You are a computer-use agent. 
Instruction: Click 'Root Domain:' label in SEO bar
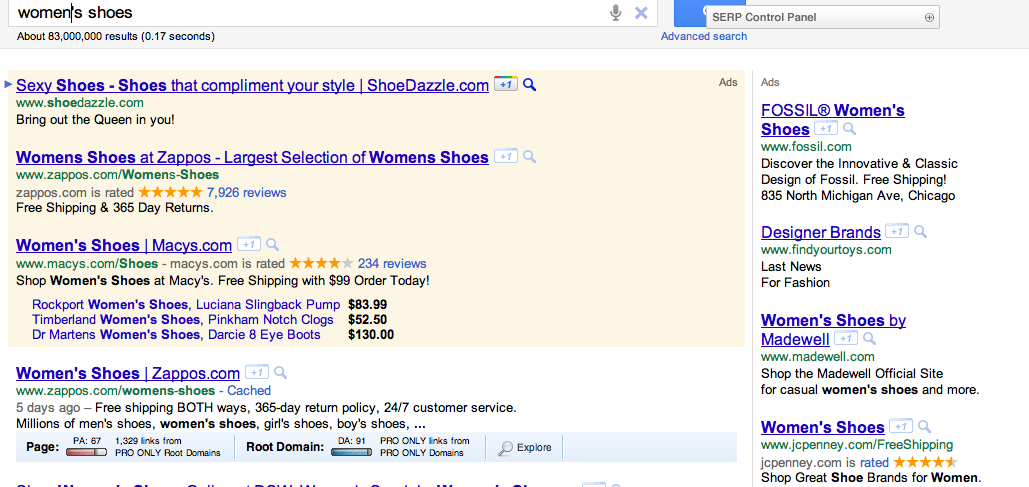click(285, 447)
